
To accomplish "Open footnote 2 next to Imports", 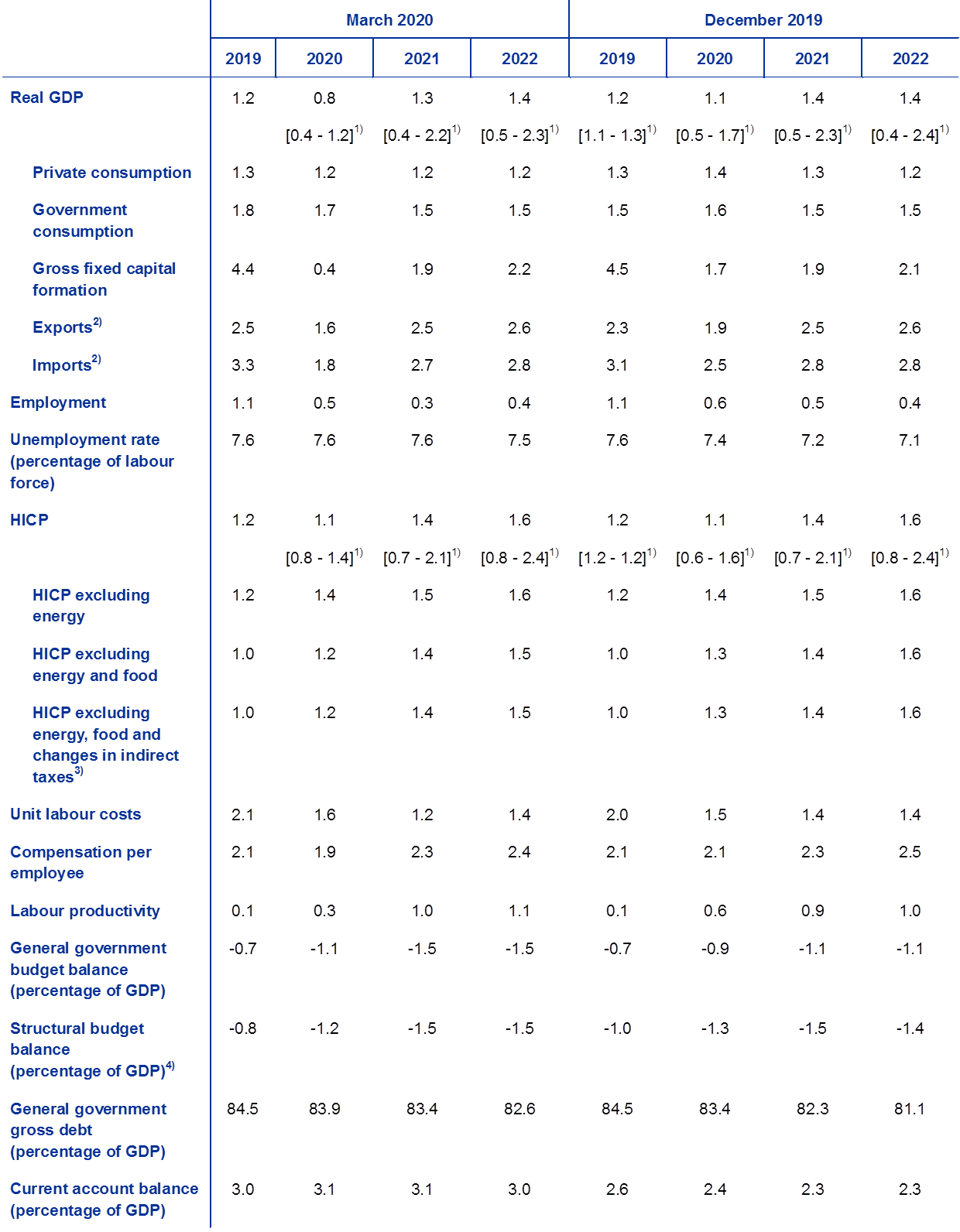I will click(x=97, y=359).
